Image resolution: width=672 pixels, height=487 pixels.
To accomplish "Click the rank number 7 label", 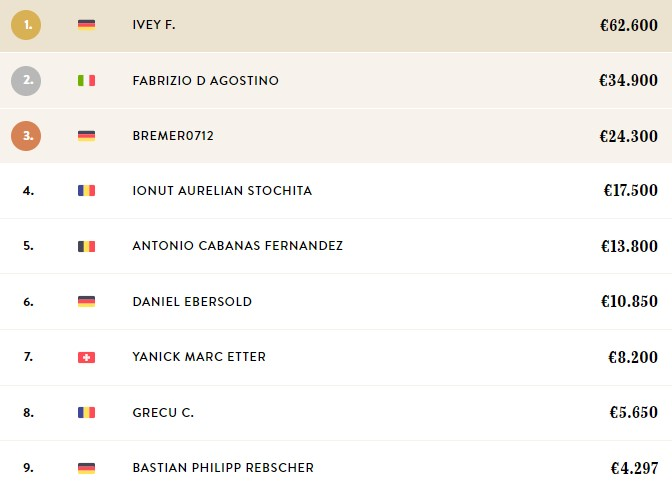I will coord(28,357).
